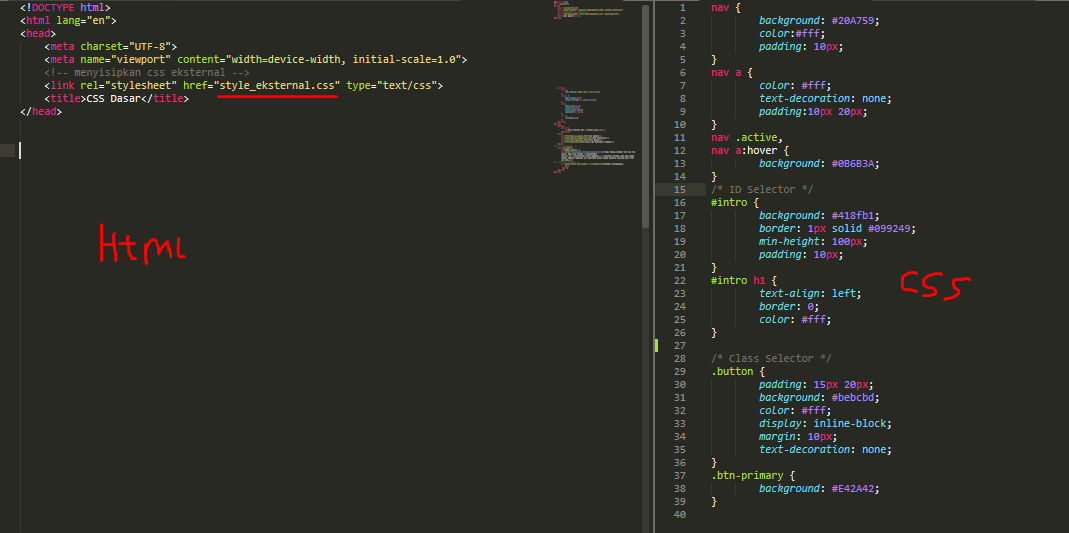This screenshot has height=533, width=1069.
Task: Click line number 1 in CSS gutter
Action: pos(682,7)
